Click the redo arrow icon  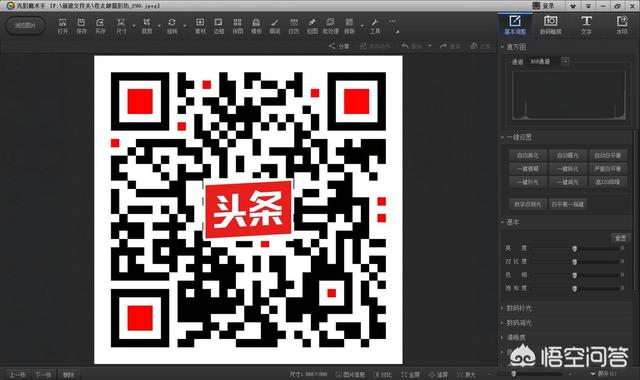[443, 46]
